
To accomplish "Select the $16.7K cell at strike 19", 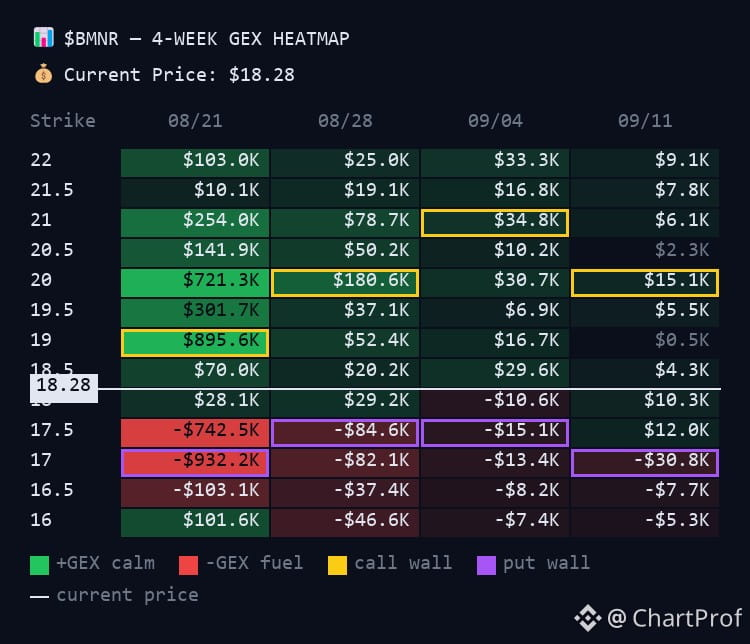I will [x=495, y=343].
